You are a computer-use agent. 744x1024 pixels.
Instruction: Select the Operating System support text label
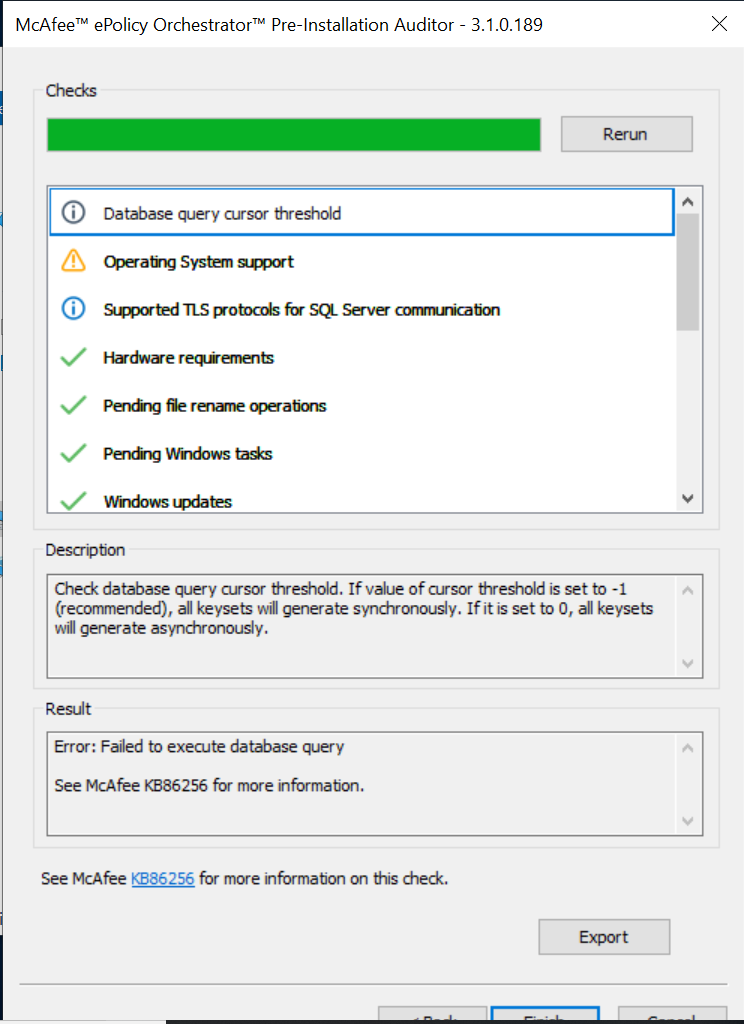pos(198,262)
